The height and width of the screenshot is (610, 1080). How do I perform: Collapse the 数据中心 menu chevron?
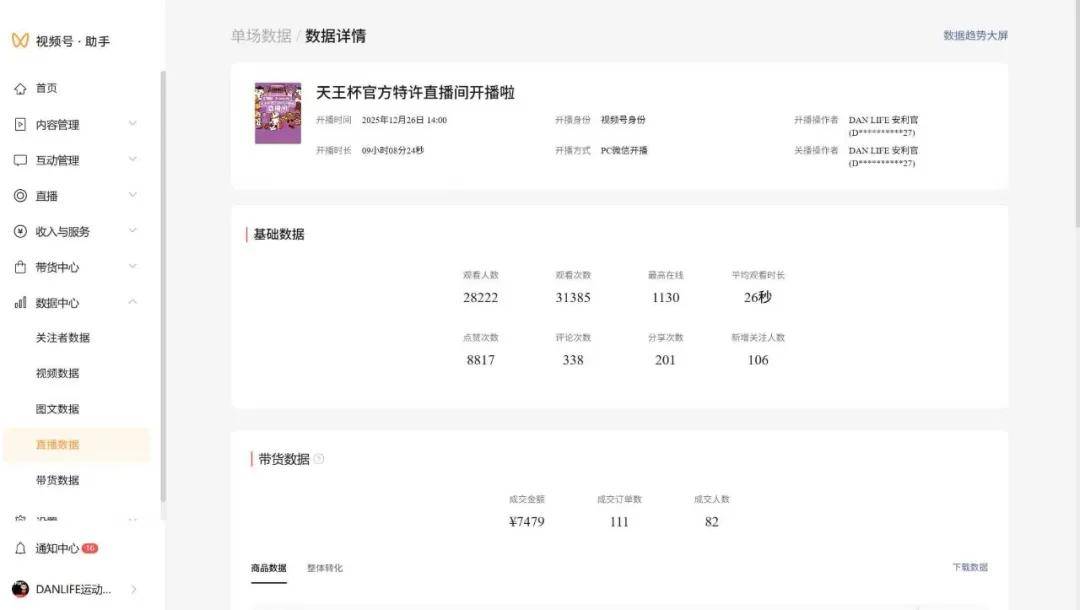[x=133, y=303]
